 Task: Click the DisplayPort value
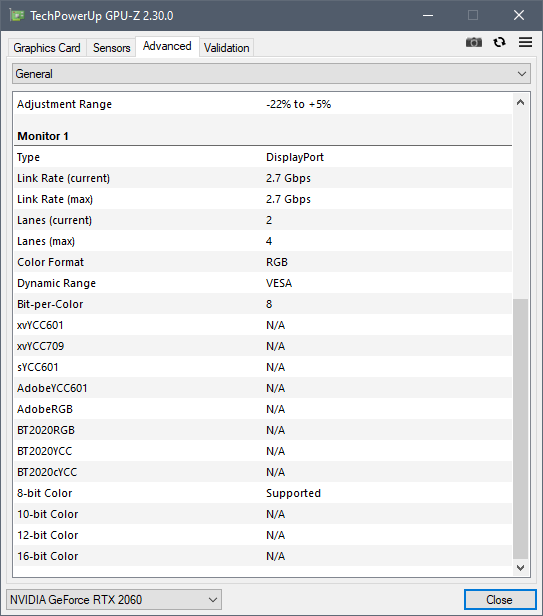295,157
